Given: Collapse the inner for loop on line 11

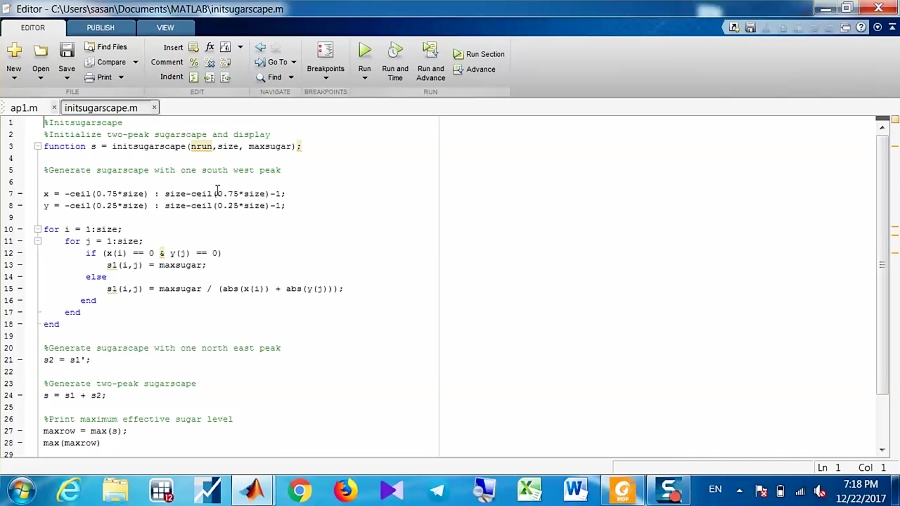Looking at the screenshot, I should (x=37, y=241).
